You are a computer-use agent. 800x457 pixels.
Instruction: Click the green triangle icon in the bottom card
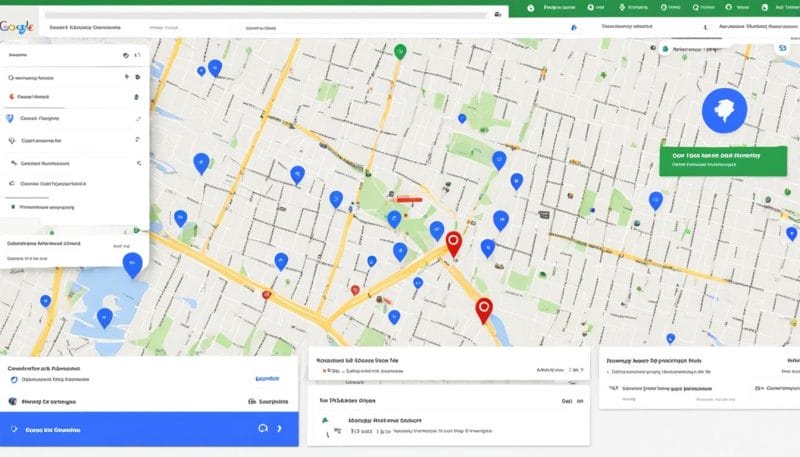pos(324,421)
